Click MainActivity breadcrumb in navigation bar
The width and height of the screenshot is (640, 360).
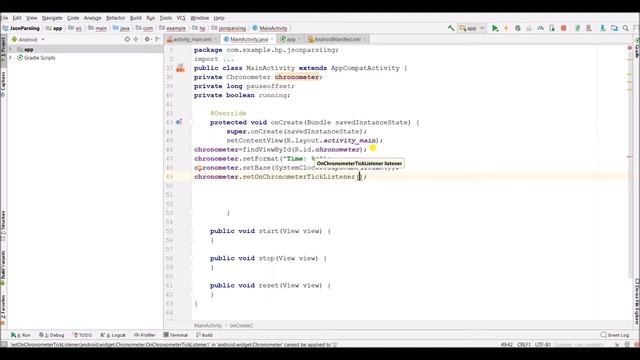[270, 28]
